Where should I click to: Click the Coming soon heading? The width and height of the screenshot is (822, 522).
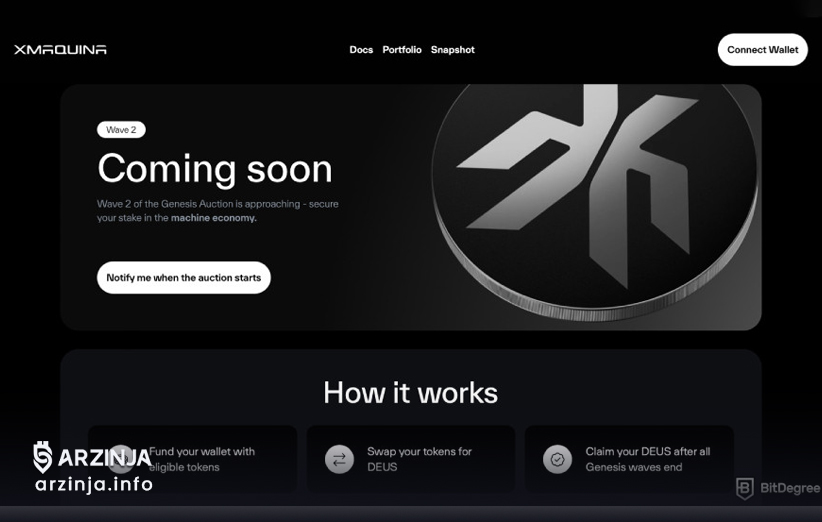click(x=215, y=169)
